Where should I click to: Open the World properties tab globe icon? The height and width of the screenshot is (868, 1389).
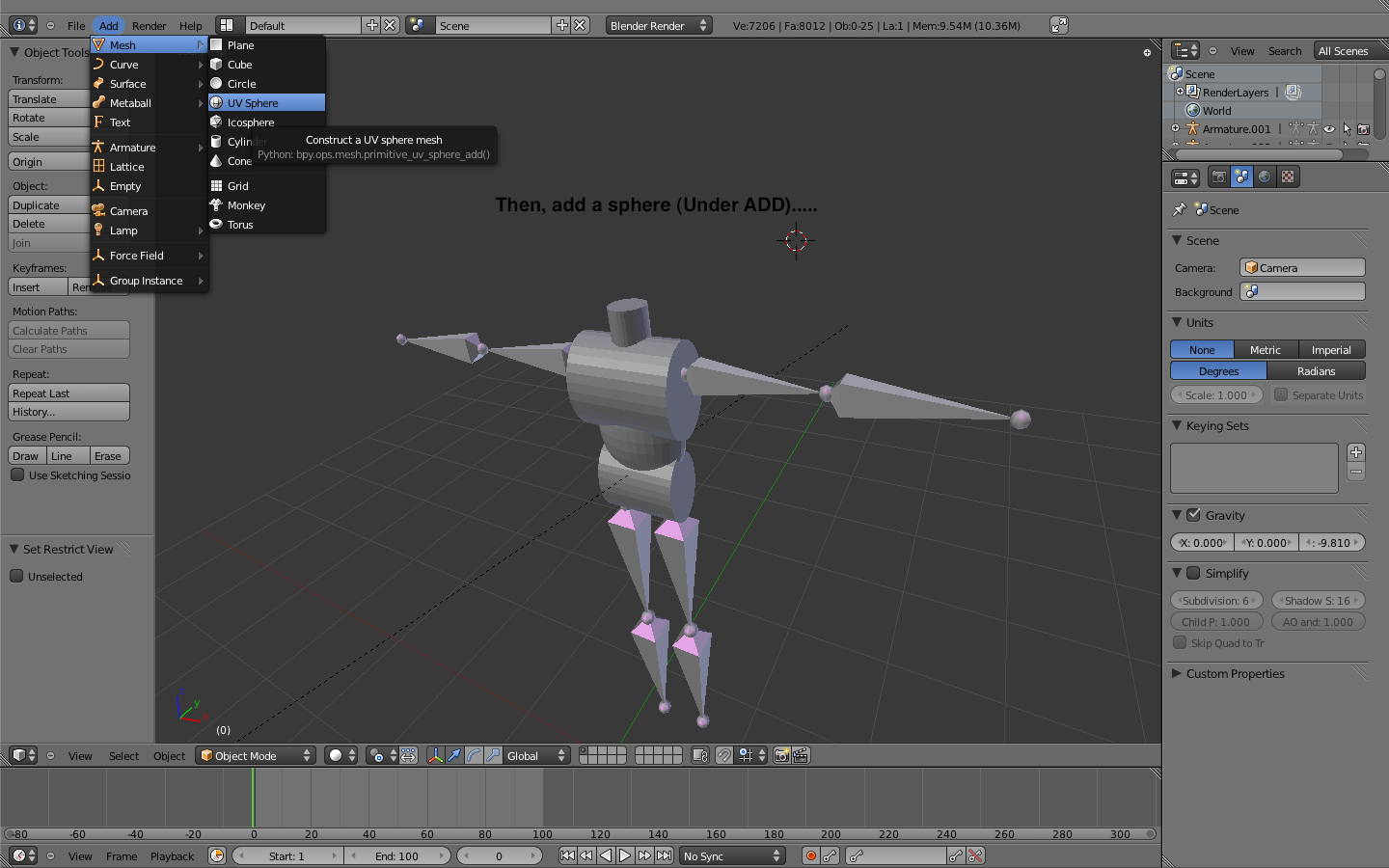click(1264, 176)
